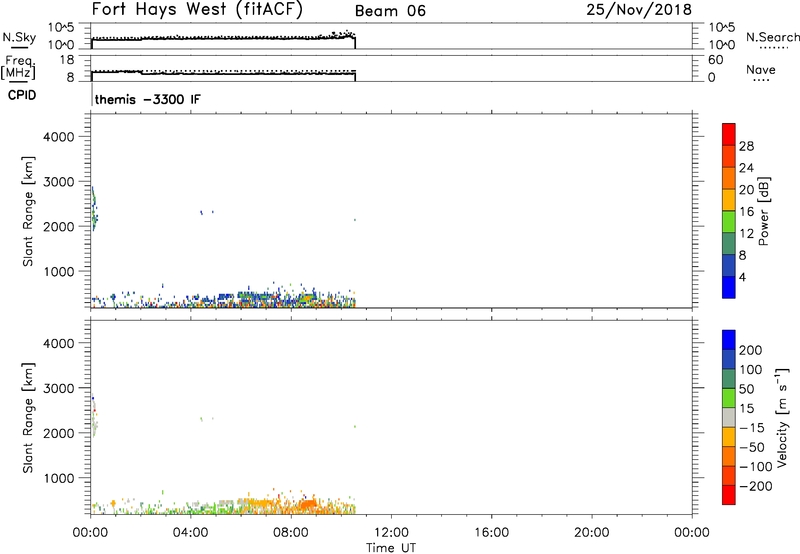
Task: Click the 'Nave' legend label
Action: pyautogui.click(x=761, y=69)
